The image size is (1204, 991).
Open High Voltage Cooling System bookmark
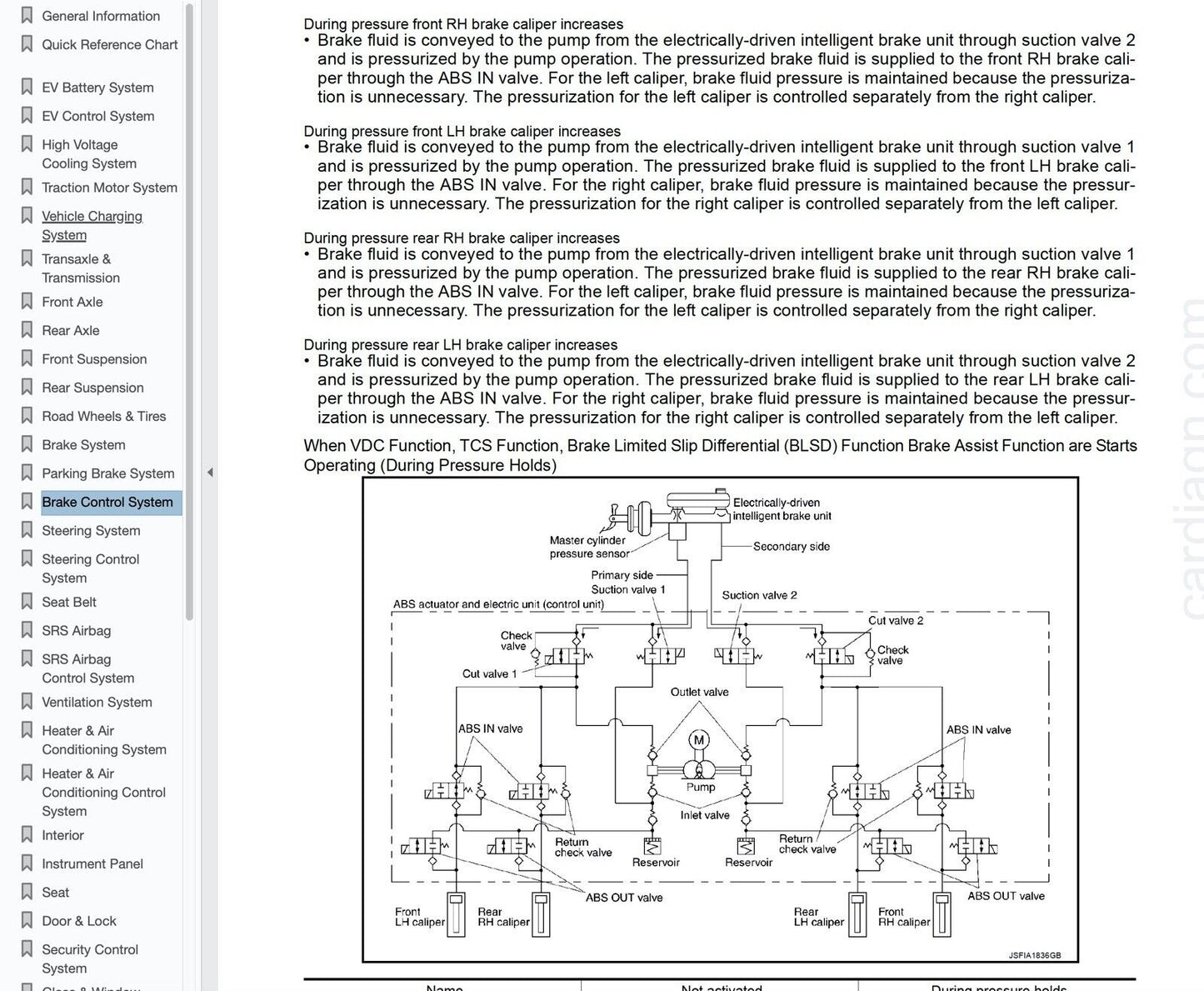pos(89,154)
